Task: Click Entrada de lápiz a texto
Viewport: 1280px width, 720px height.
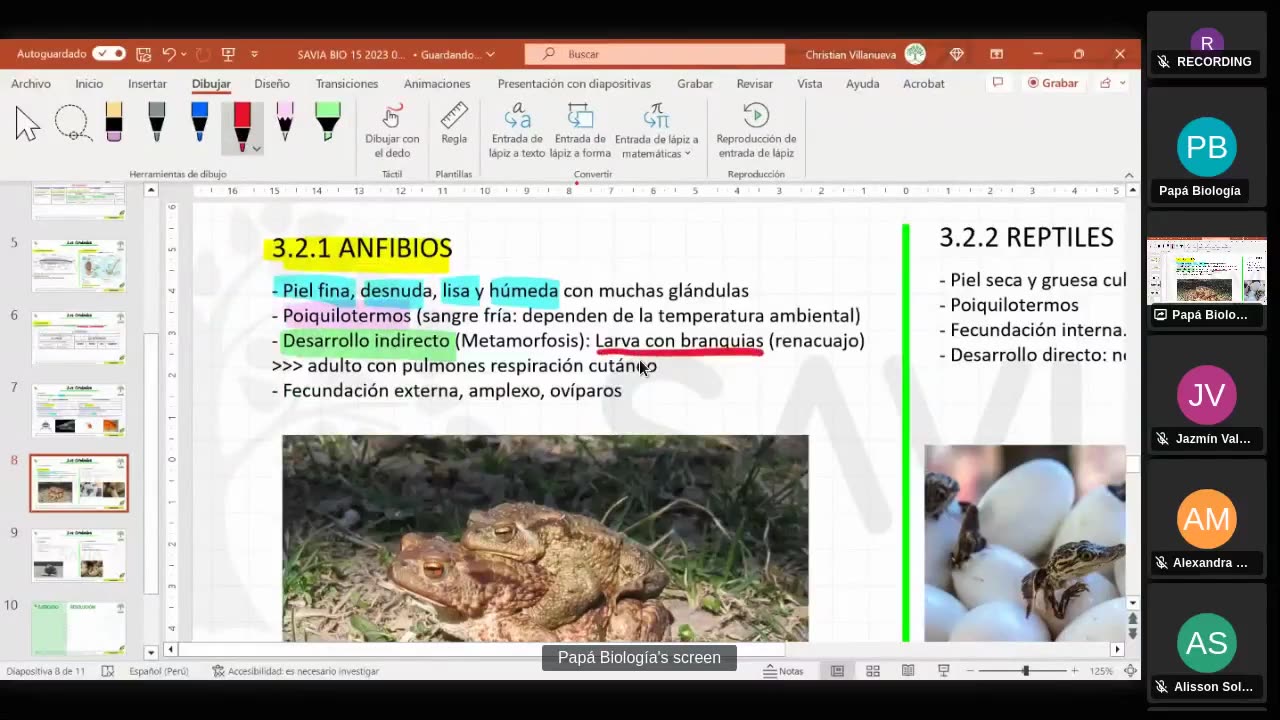Action: point(517,131)
